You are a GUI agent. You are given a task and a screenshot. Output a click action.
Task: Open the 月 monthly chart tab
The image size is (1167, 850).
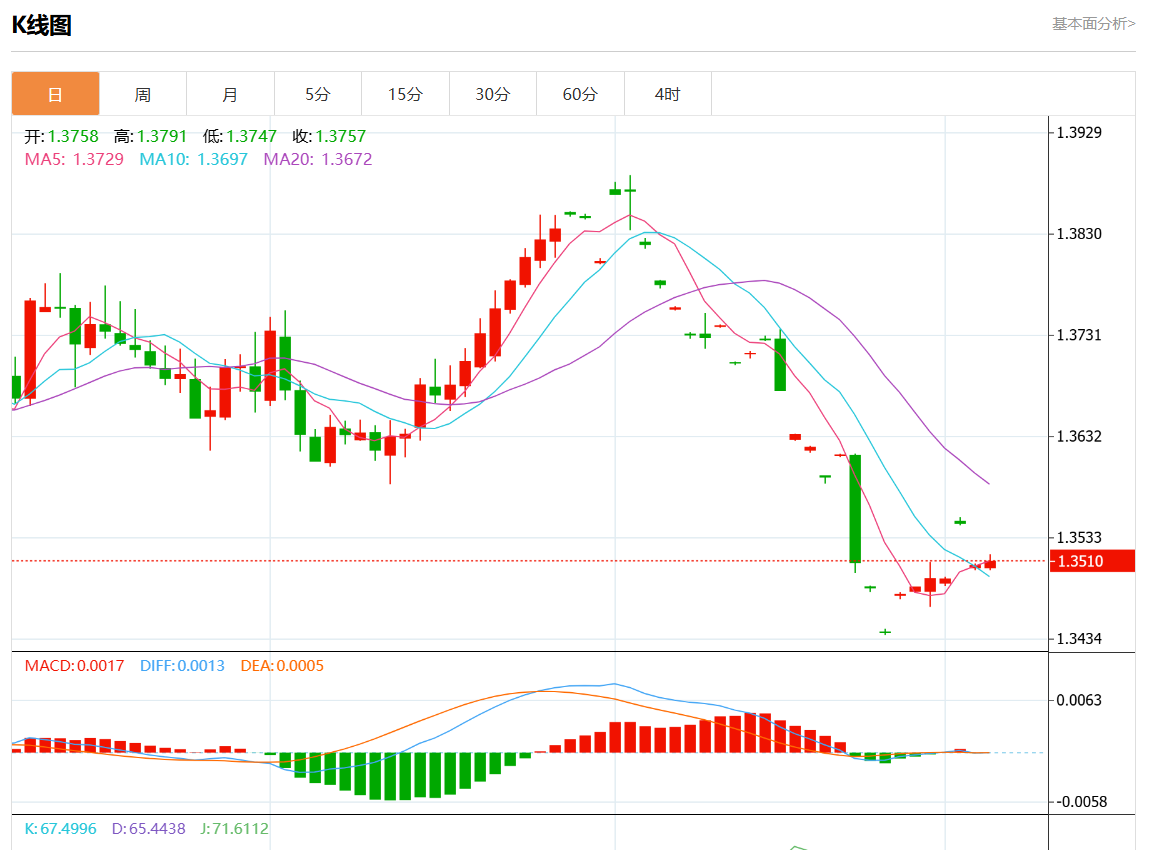(230, 94)
